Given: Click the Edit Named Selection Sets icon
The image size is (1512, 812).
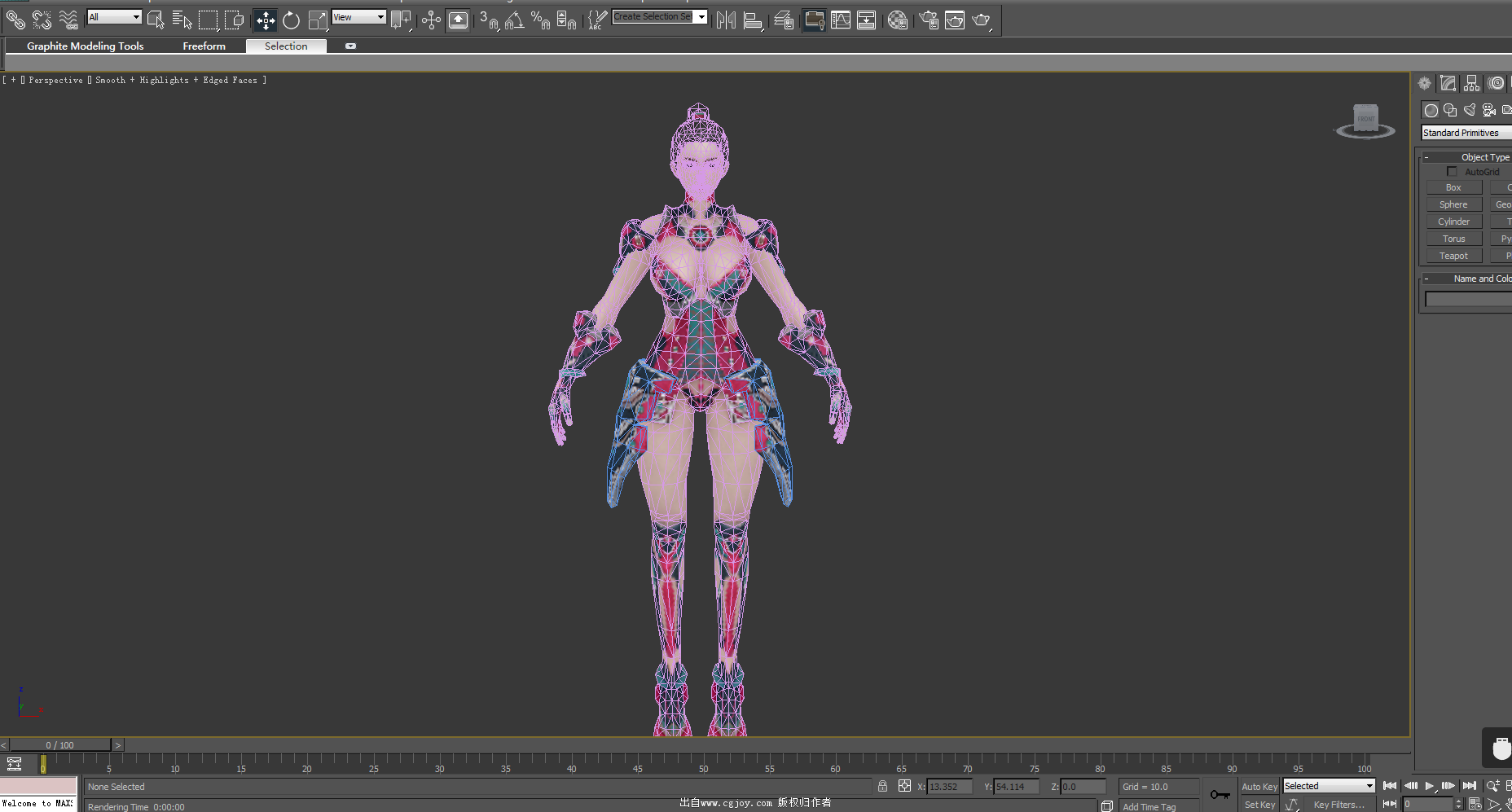Looking at the screenshot, I should (x=597, y=20).
